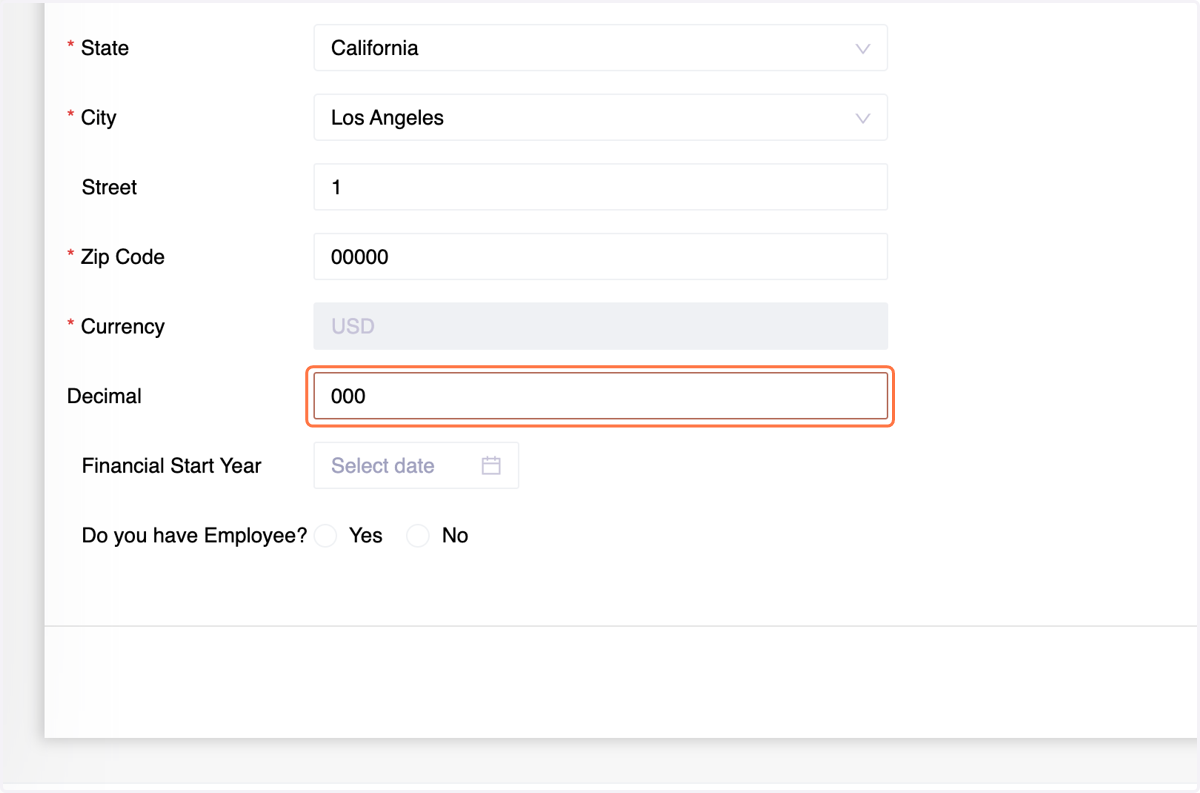Viewport: 1200px width, 793px height.
Task: Click the Do you have Employee? label
Action: pos(195,536)
